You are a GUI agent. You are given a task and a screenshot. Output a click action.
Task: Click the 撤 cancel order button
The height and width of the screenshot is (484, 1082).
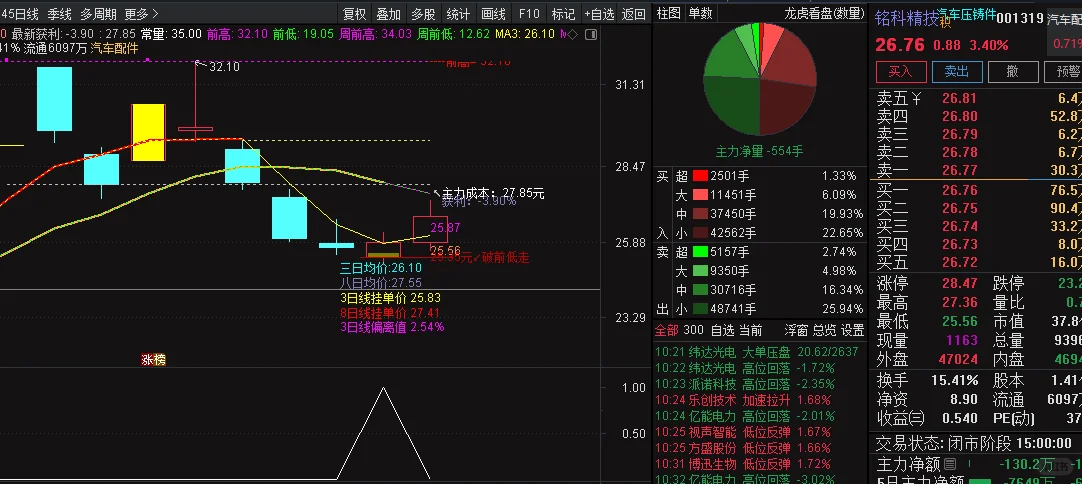click(1013, 71)
